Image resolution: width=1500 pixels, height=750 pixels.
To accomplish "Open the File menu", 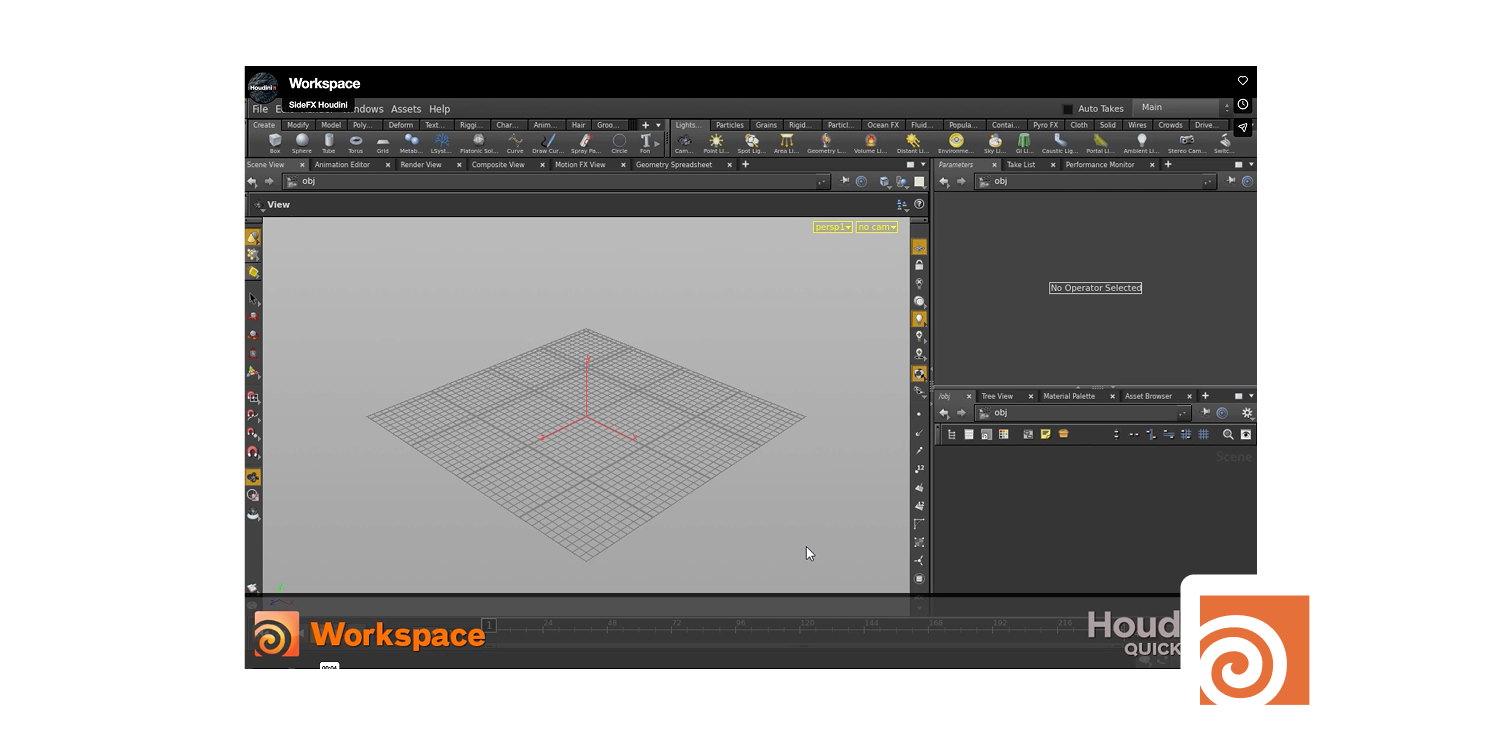I will pyautogui.click(x=260, y=109).
